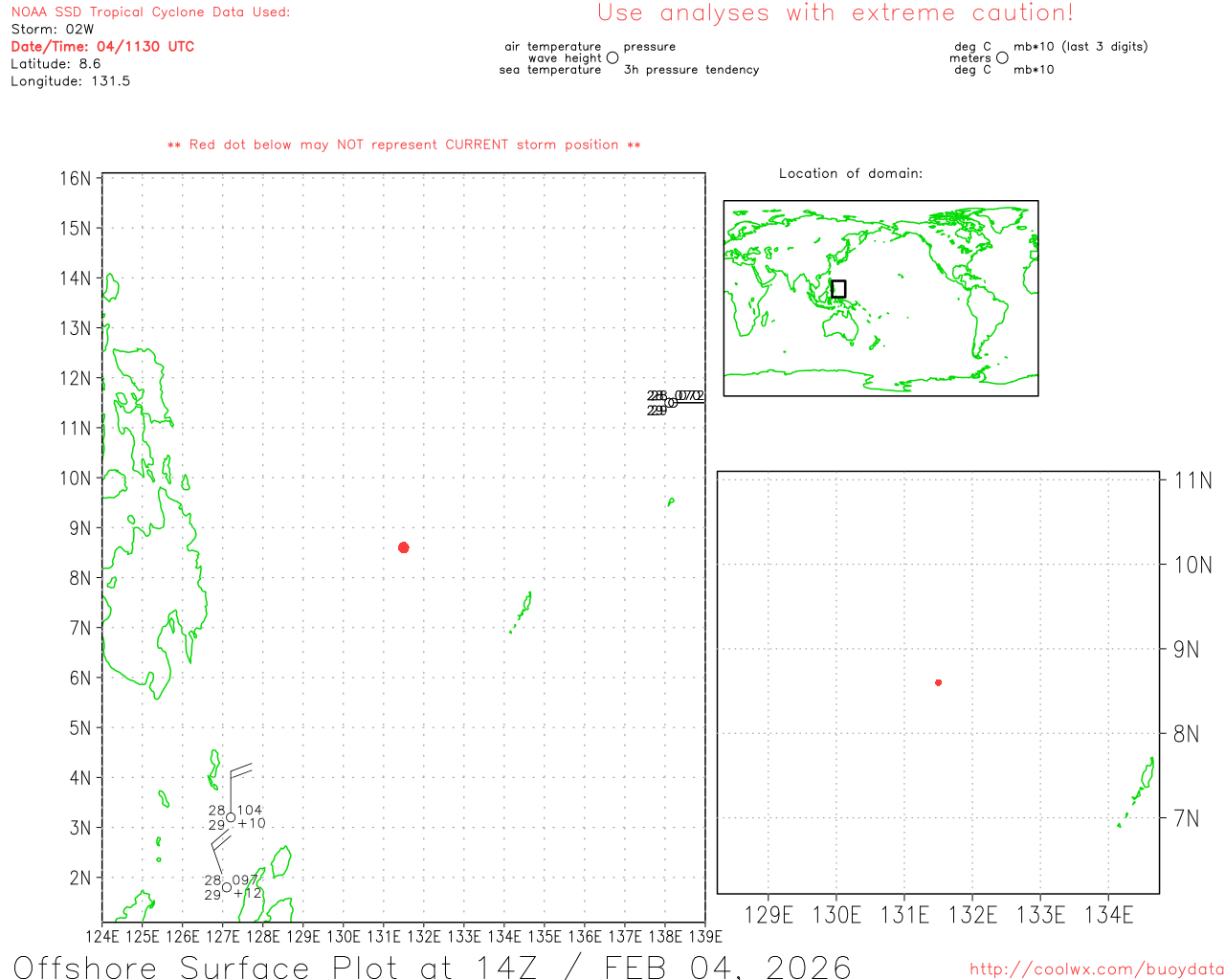This screenshot has height=980, width=1225.
Task: Open the coolwx.com/buoydata link
Action: tap(1097, 969)
